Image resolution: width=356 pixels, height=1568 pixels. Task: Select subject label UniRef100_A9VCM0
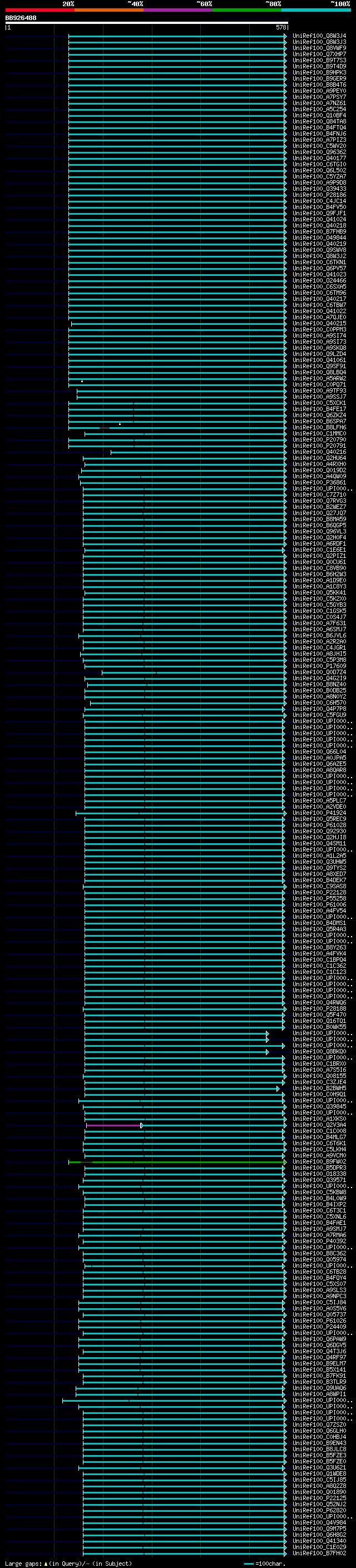(319, 1156)
